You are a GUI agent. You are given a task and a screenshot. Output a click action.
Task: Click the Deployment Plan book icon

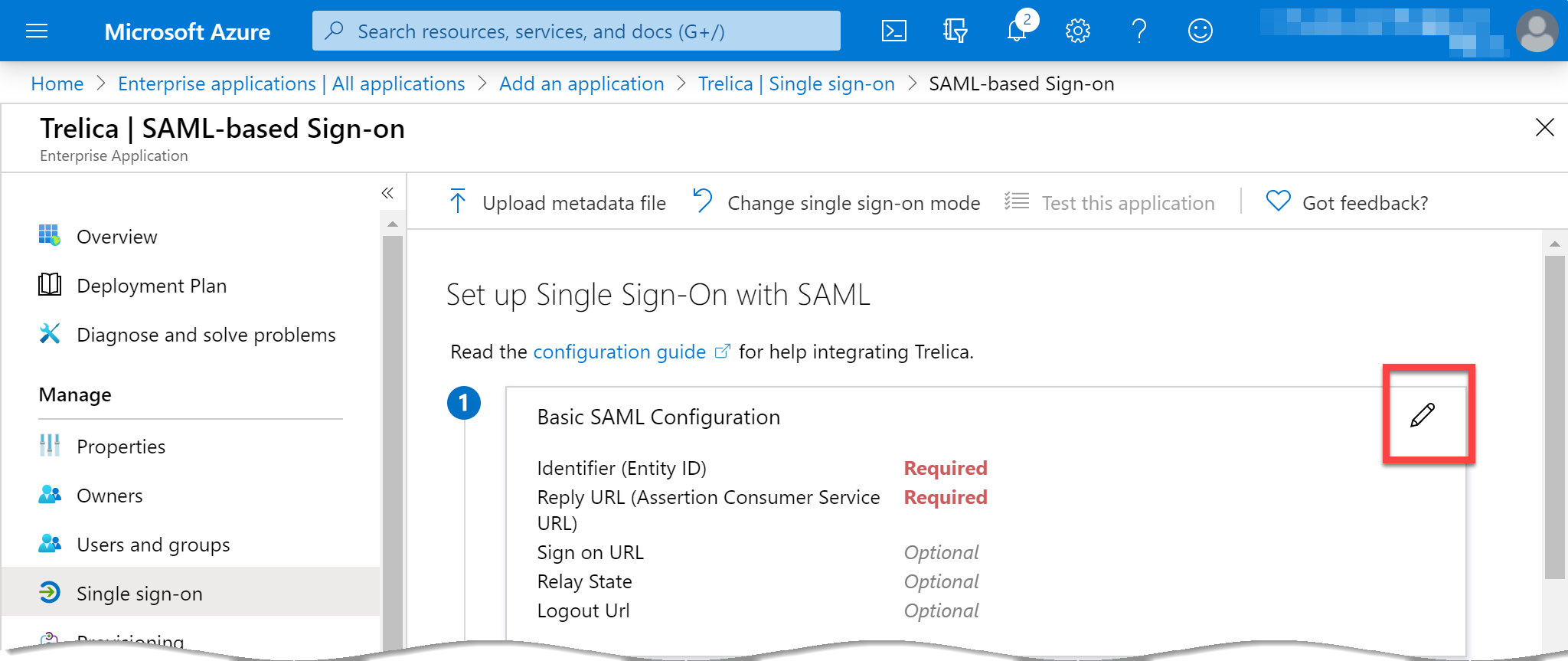[x=50, y=284]
